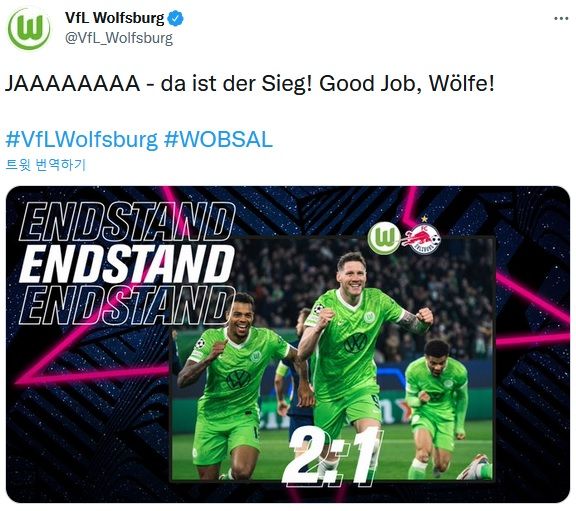Click the FC Salzburg crest in the image

[x=422, y=237]
